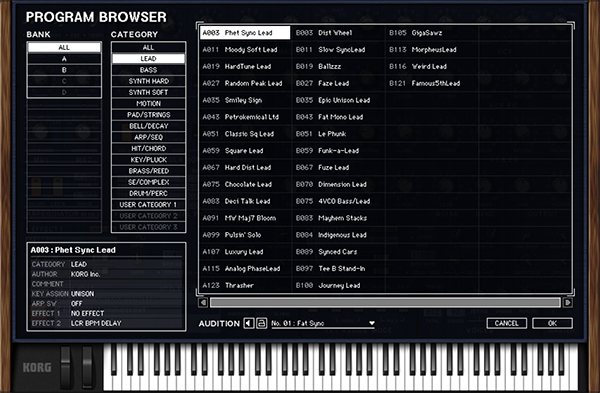Filter by USER CATEGORY 1

148,205
